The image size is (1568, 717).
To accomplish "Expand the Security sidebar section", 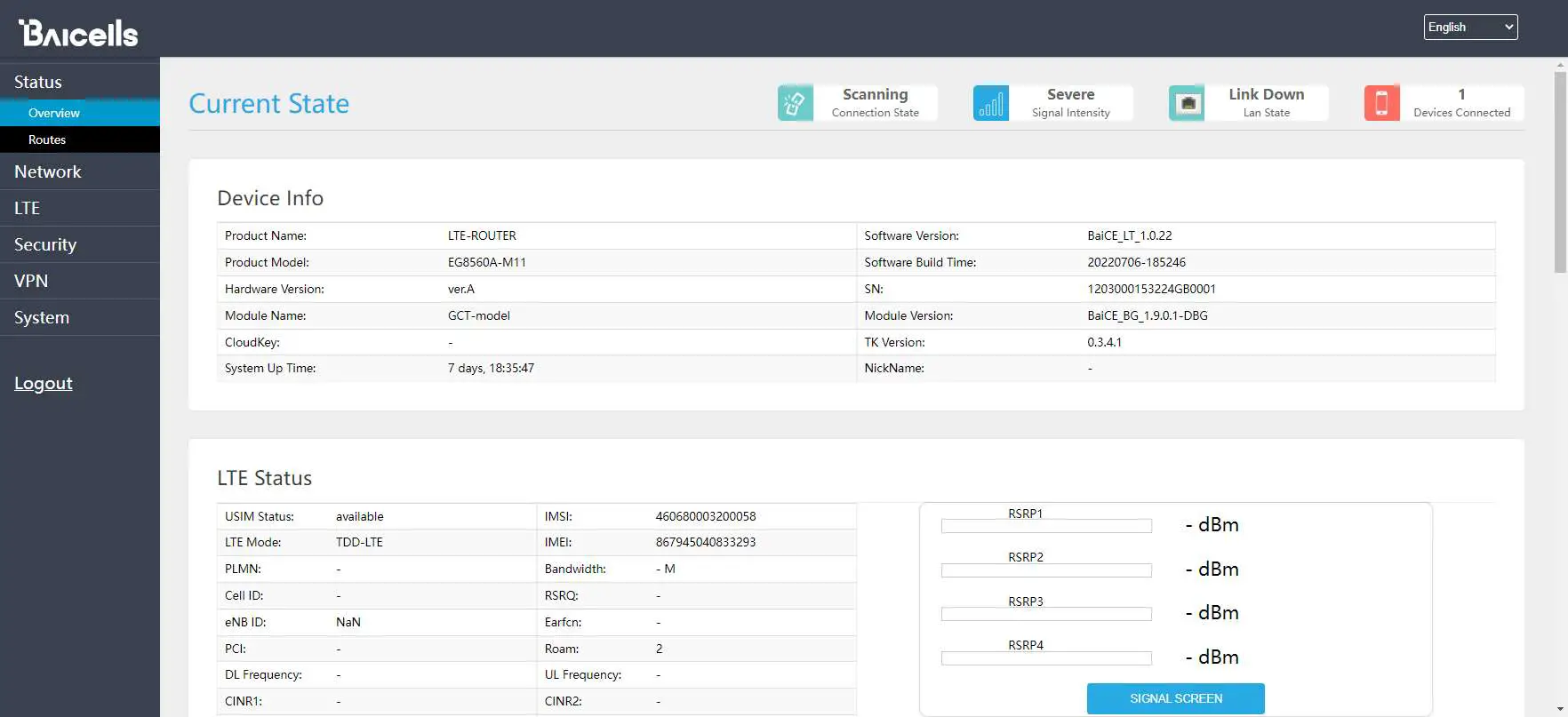I will tap(45, 244).
